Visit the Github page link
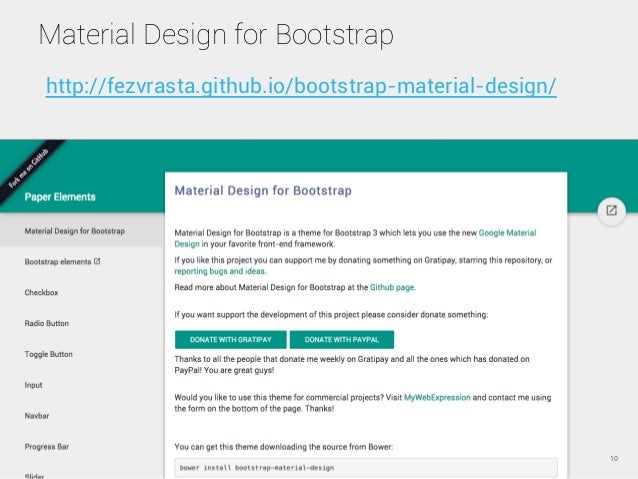Image resolution: width=638 pixels, height=479 pixels. pyautogui.click(x=392, y=287)
